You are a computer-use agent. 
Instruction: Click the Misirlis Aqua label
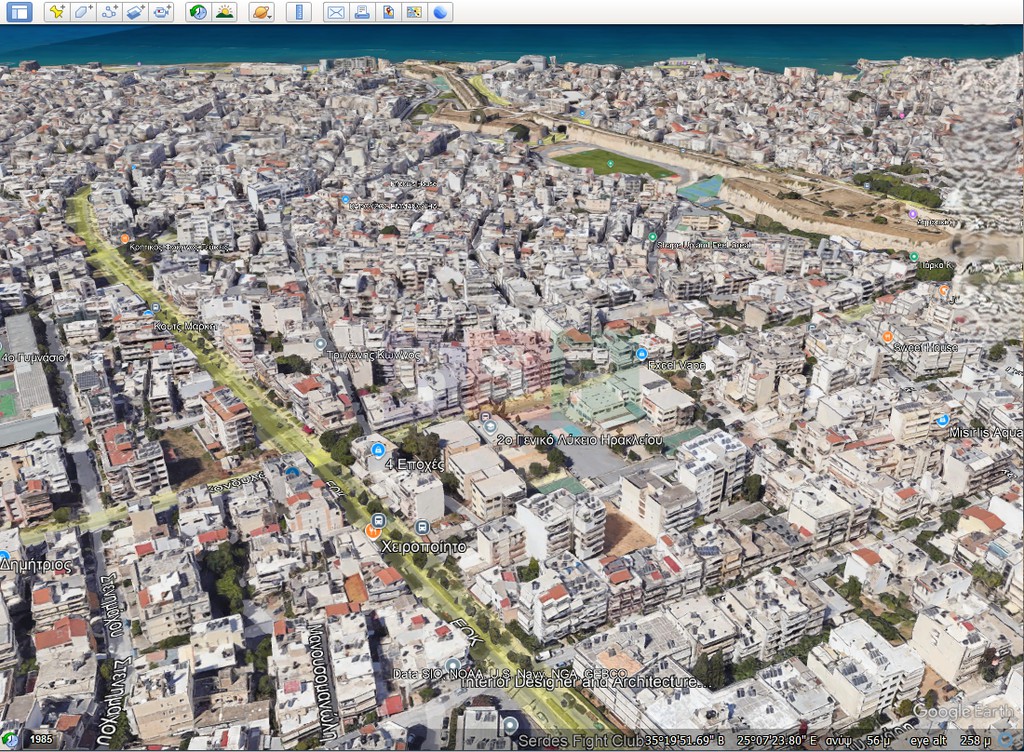[x=986, y=432]
